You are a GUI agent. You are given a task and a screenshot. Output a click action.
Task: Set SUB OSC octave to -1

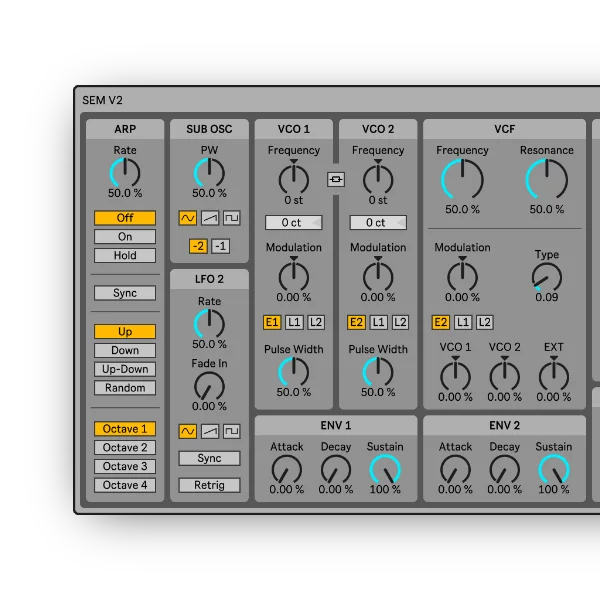point(221,246)
